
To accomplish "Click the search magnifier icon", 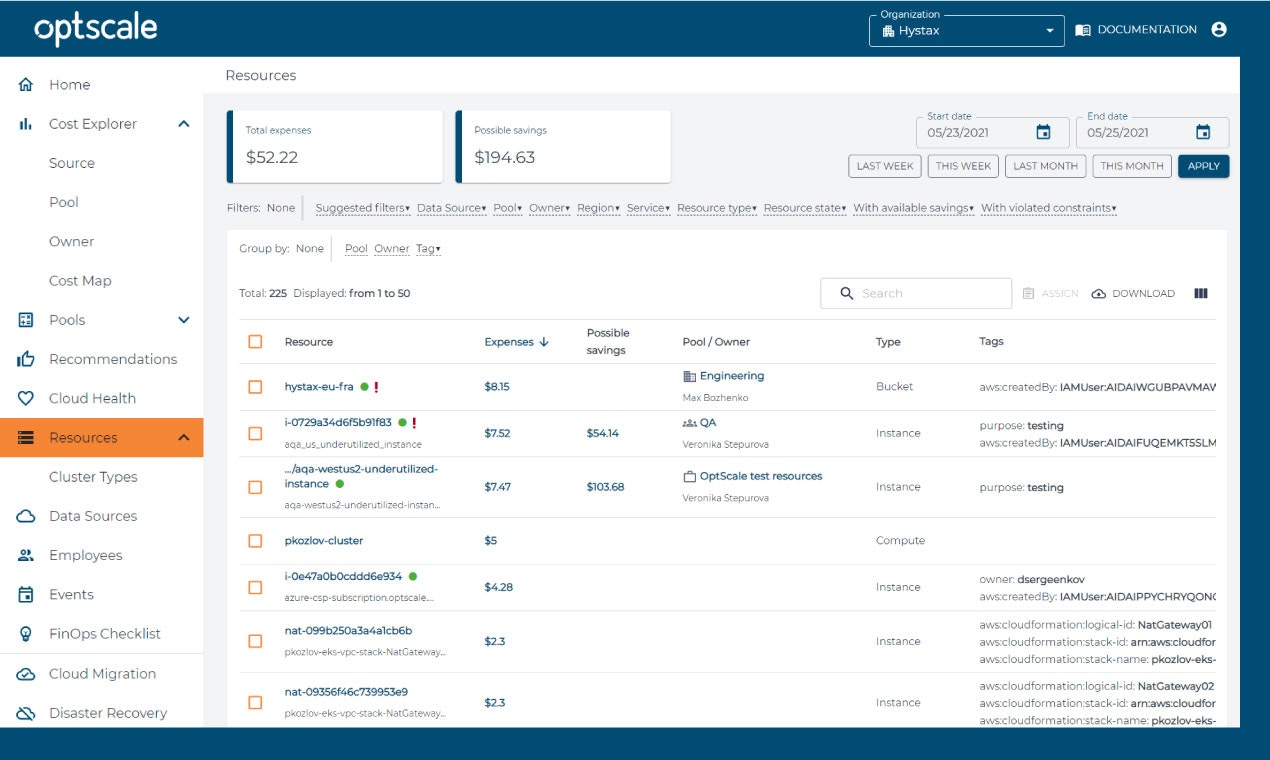I will [x=847, y=293].
